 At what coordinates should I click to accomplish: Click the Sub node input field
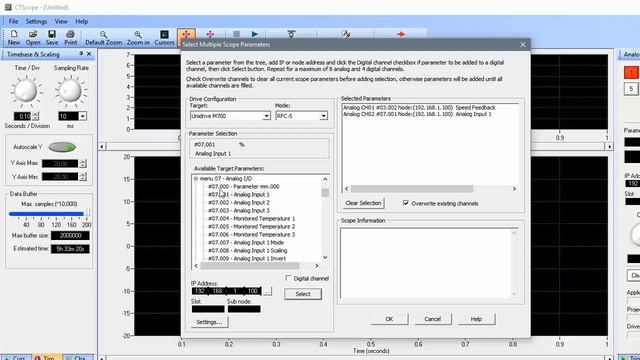244,309
